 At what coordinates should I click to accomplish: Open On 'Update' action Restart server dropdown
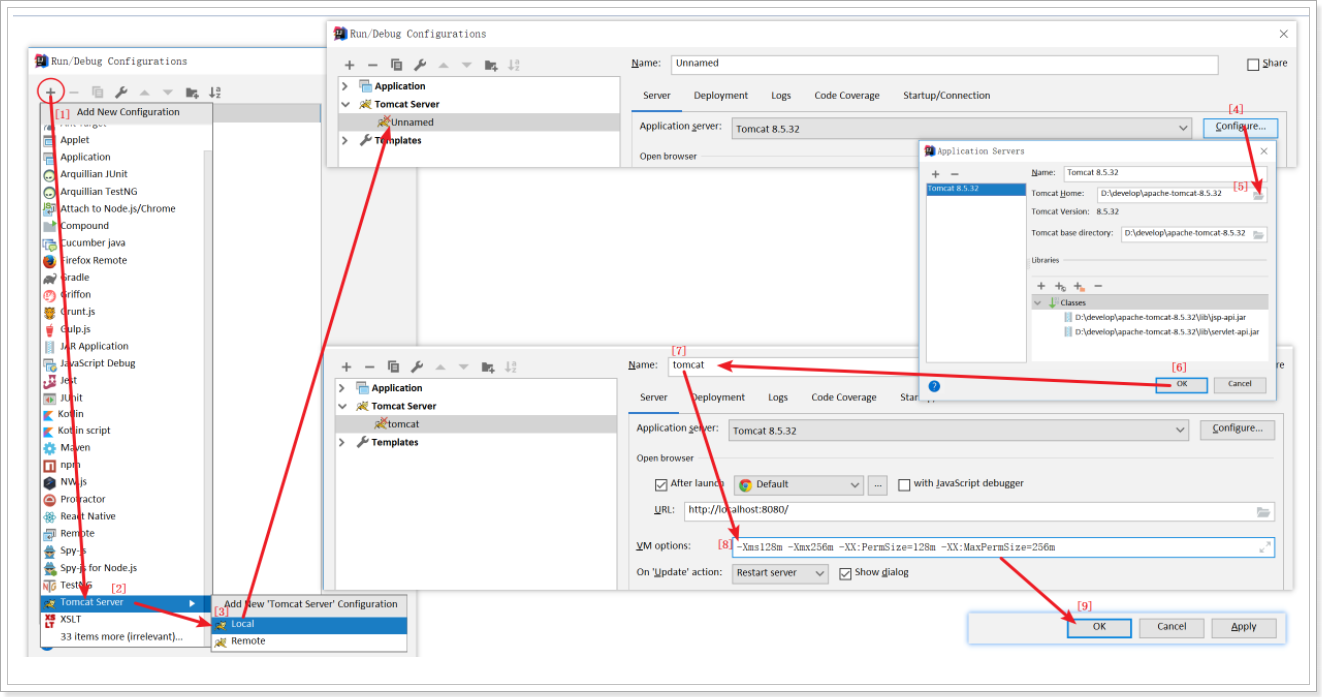click(x=780, y=573)
